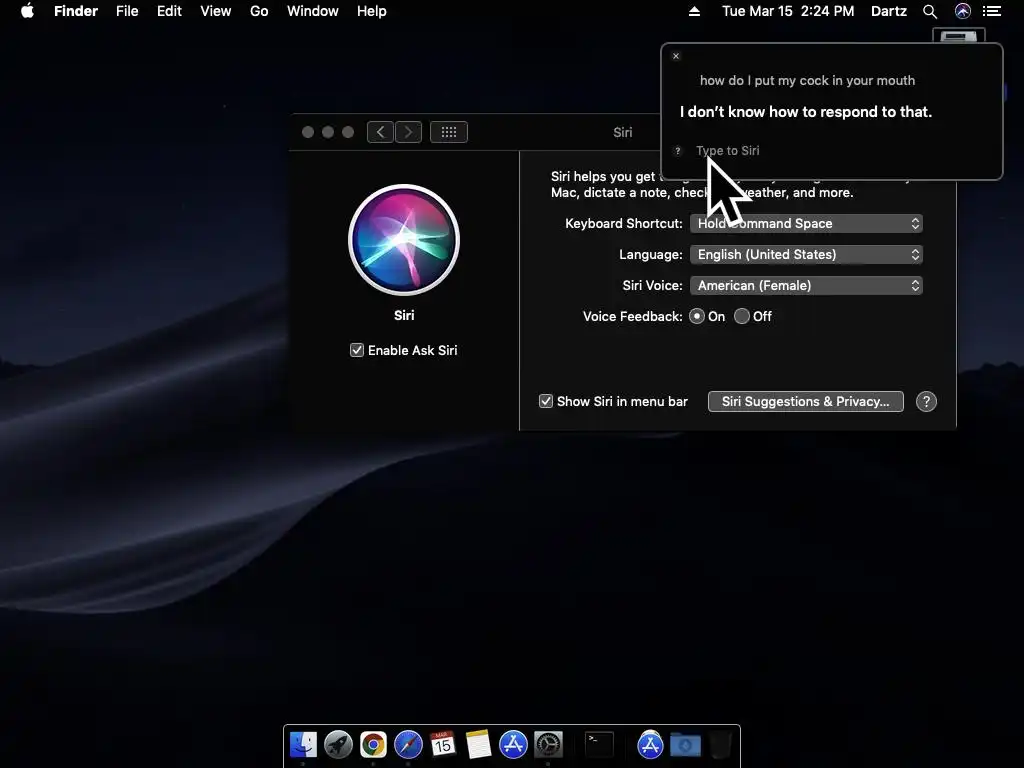Open the File menu

[x=127, y=11]
